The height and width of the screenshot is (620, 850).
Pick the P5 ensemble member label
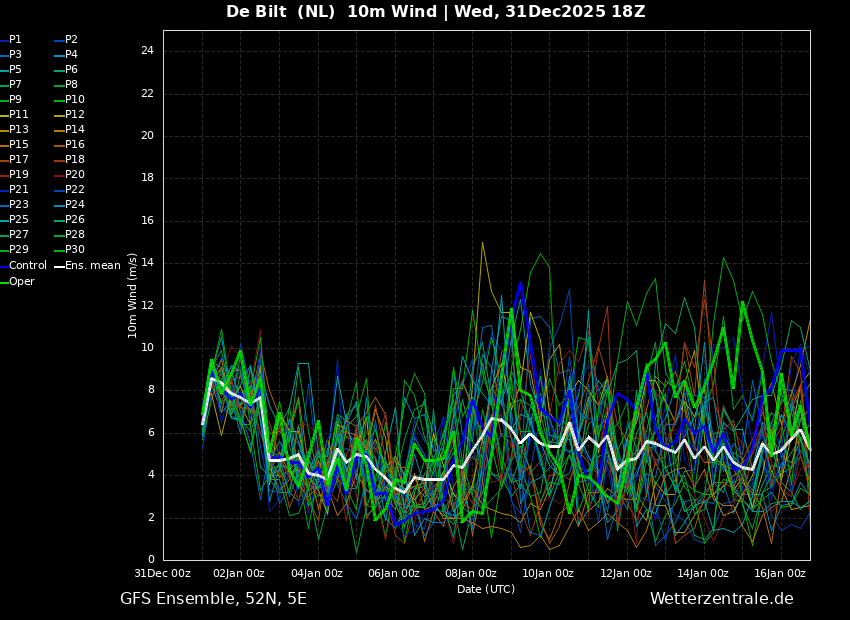point(11,69)
